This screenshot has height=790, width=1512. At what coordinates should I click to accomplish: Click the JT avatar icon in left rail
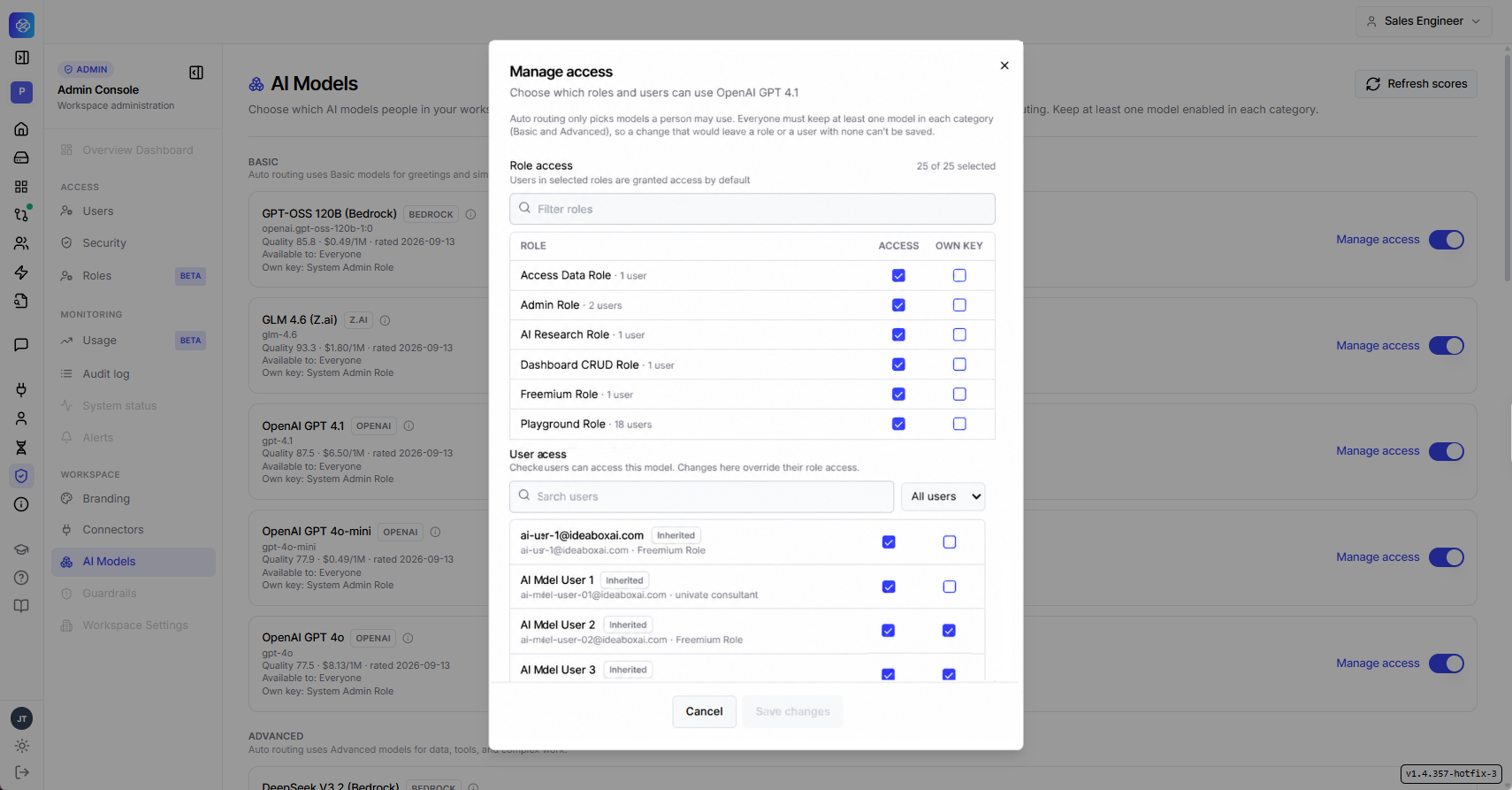coord(21,718)
